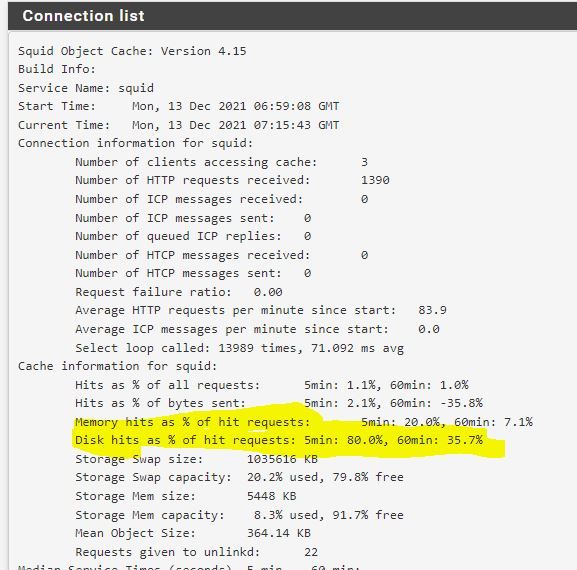Click highlighted Disk hits as % line

pyautogui.click(x=279, y=440)
